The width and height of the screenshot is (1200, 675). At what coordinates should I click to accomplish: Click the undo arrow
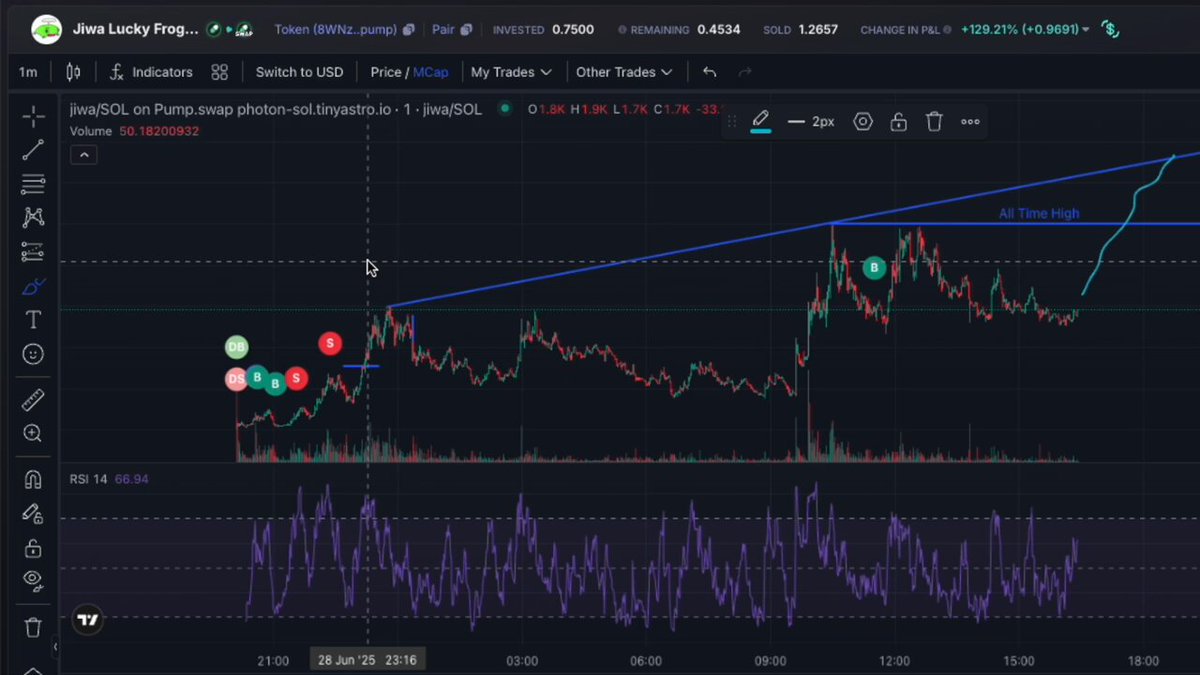click(709, 72)
